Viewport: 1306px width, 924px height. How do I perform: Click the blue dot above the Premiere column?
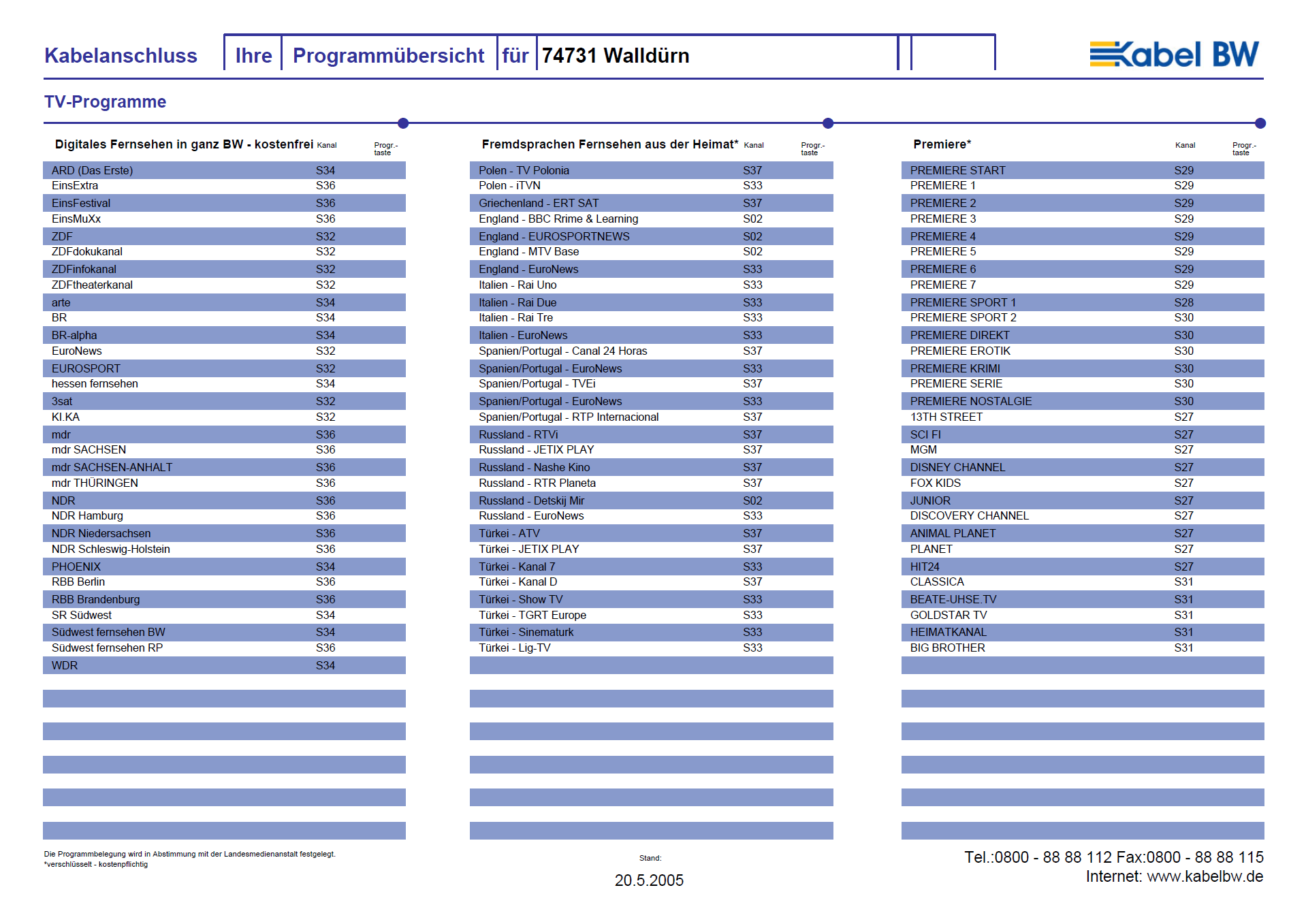pyautogui.click(x=1260, y=123)
